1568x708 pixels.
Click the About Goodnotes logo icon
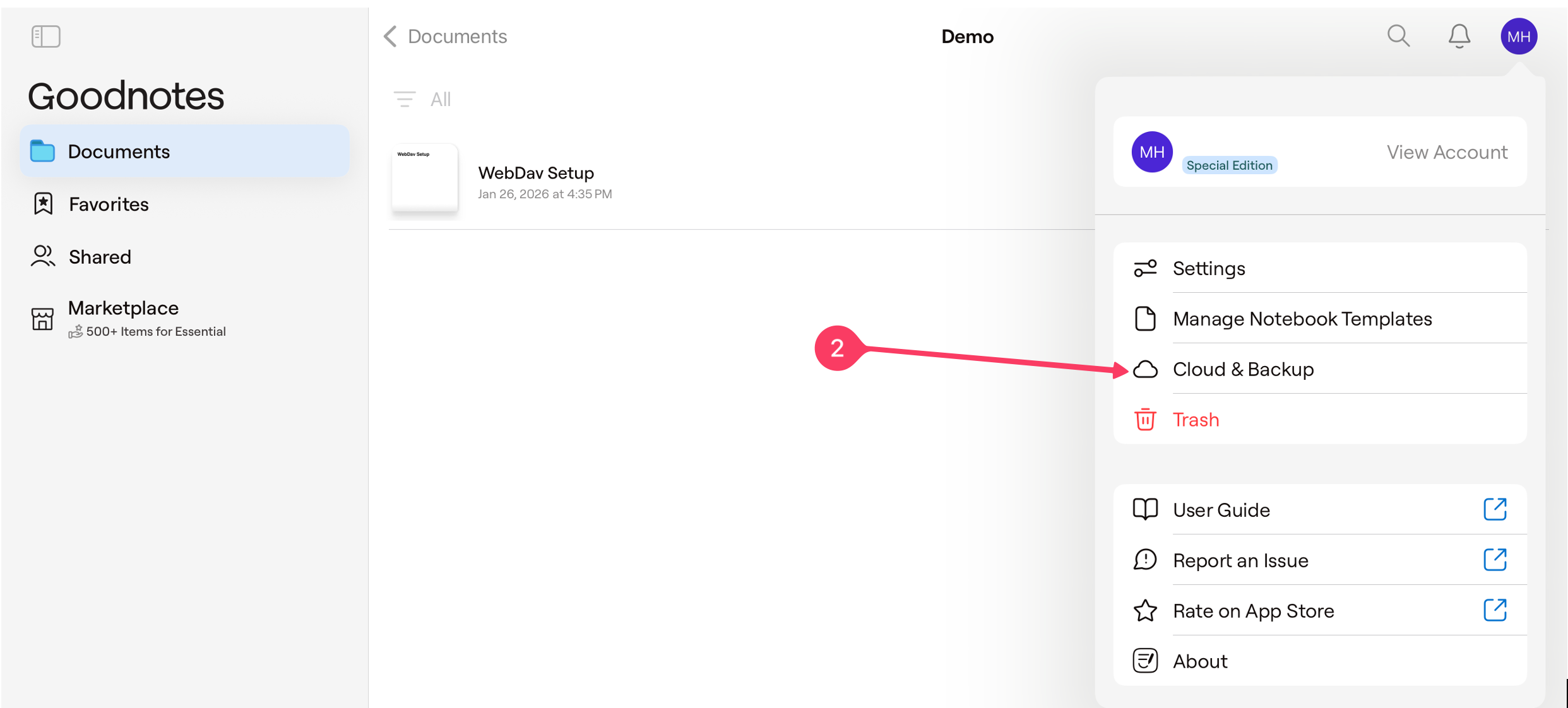click(1145, 661)
